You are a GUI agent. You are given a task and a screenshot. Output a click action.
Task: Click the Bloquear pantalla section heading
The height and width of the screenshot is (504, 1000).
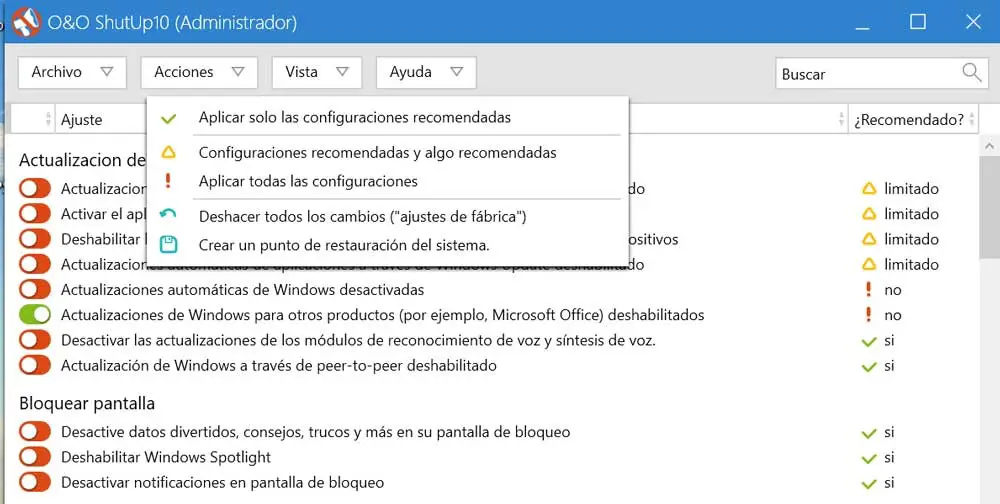click(x=87, y=403)
